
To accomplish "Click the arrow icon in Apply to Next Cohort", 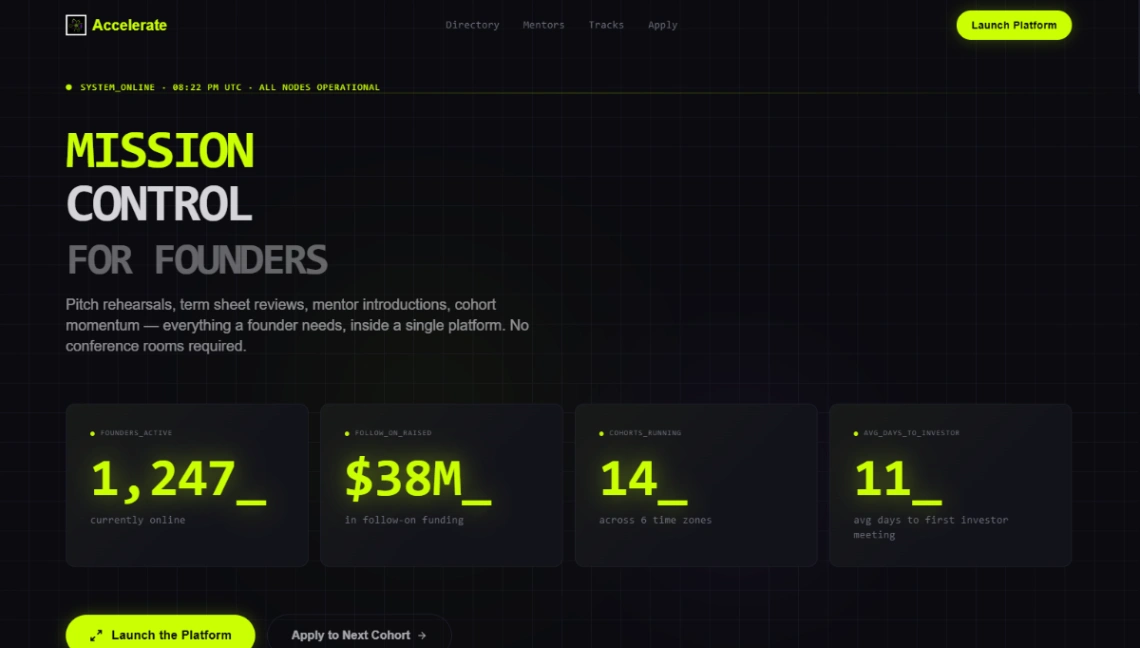I will coord(422,635).
